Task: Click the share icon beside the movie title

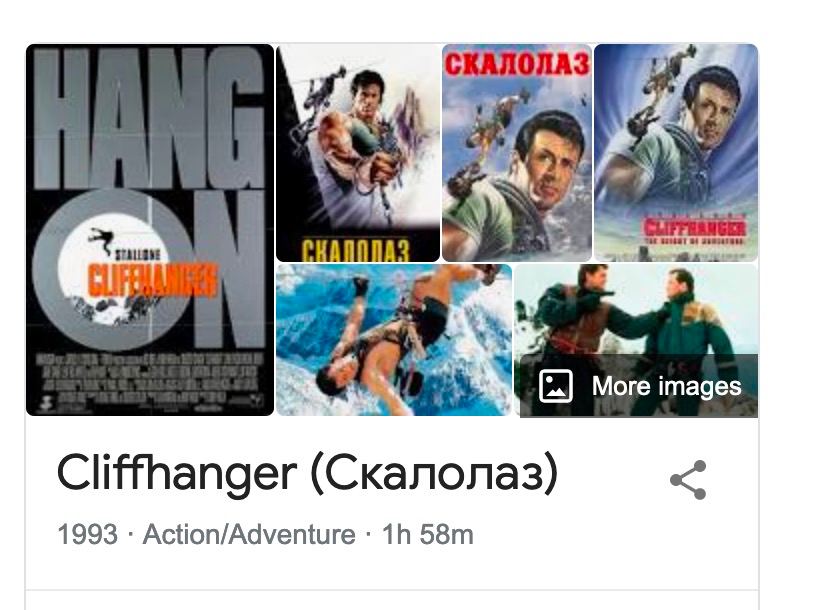Action: click(x=688, y=480)
